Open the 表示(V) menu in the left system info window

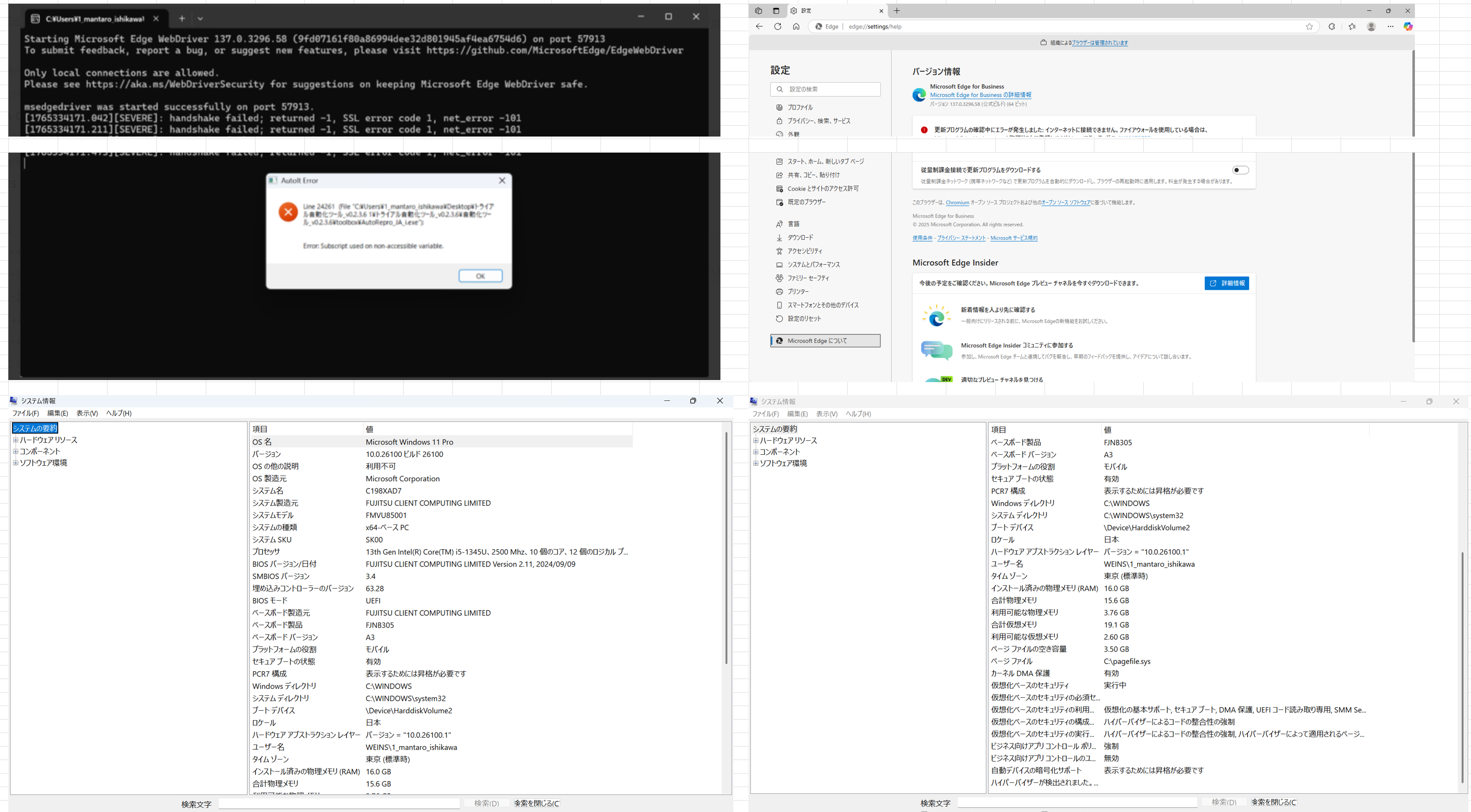click(x=87, y=413)
